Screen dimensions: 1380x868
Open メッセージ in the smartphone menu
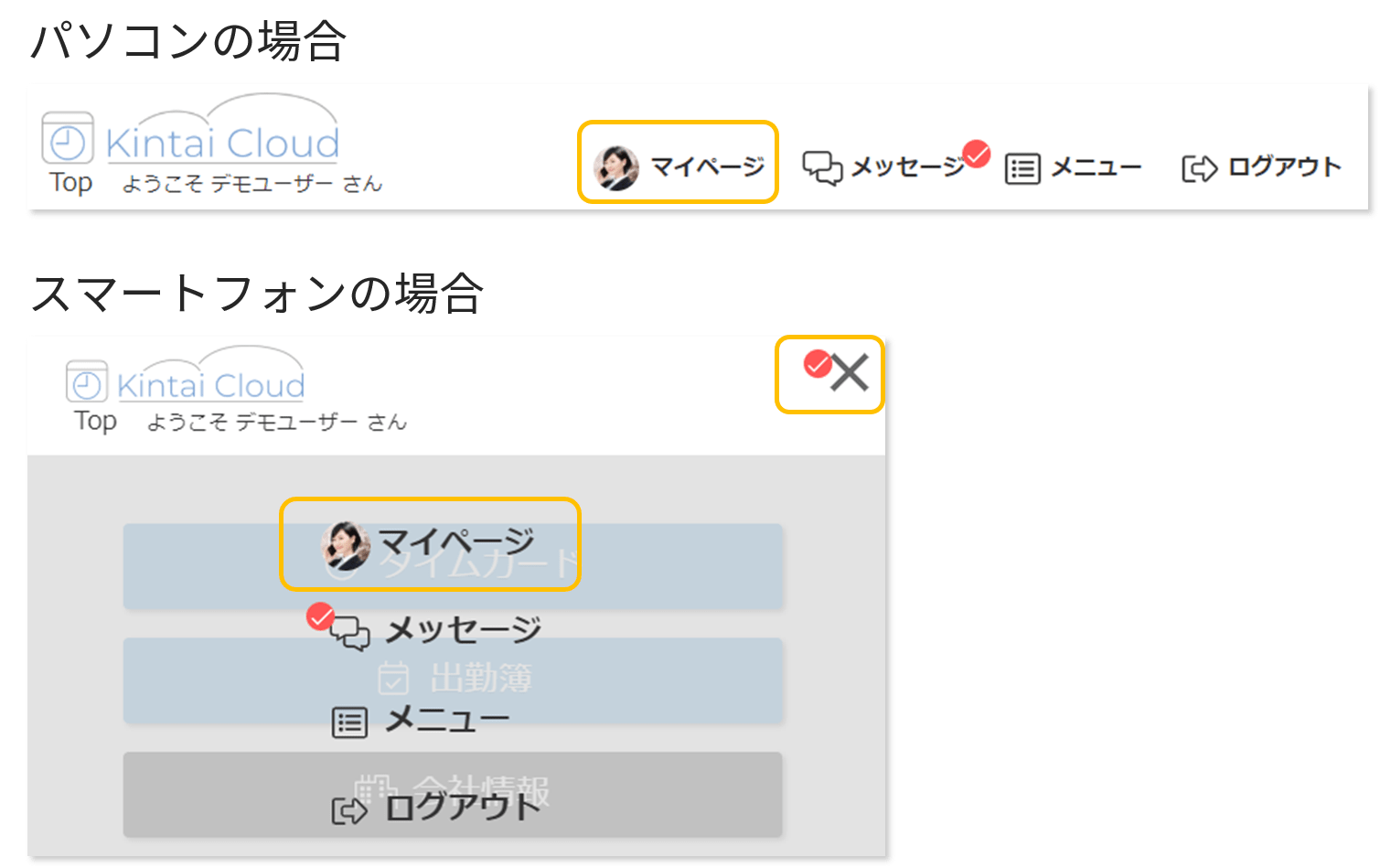464,629
